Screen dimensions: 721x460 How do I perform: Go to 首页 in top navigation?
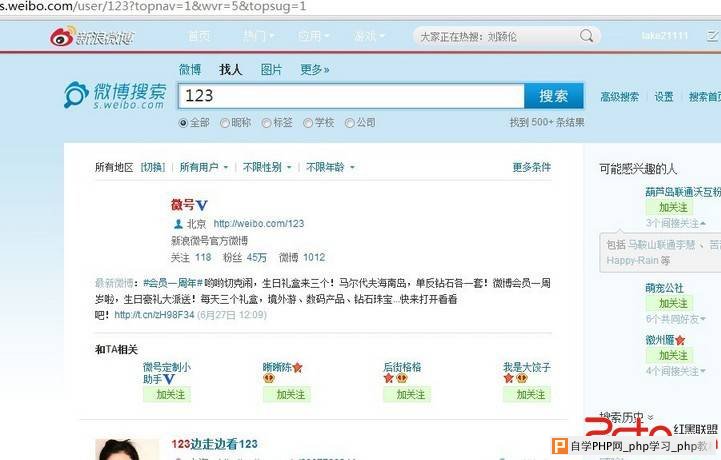199,36
